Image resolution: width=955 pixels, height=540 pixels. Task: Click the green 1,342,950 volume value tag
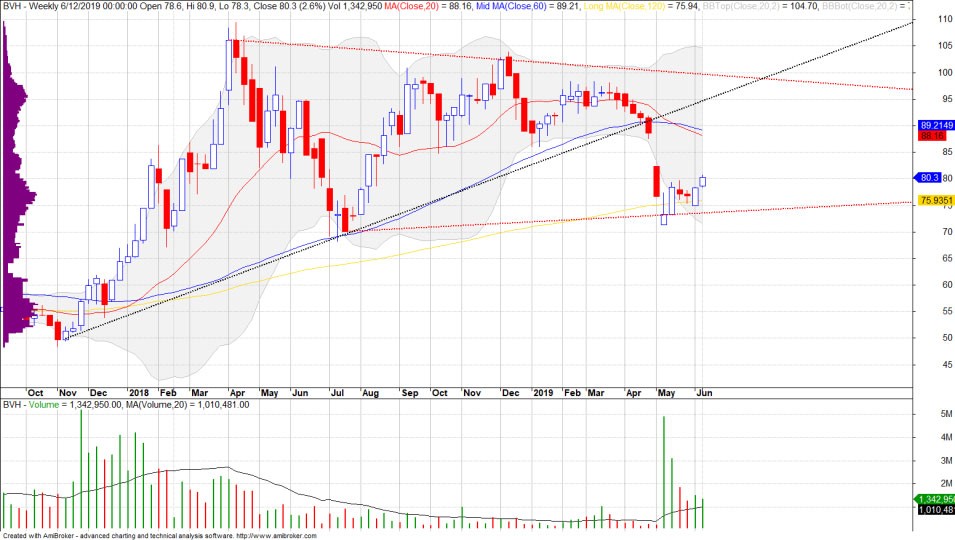click(934, 499)
